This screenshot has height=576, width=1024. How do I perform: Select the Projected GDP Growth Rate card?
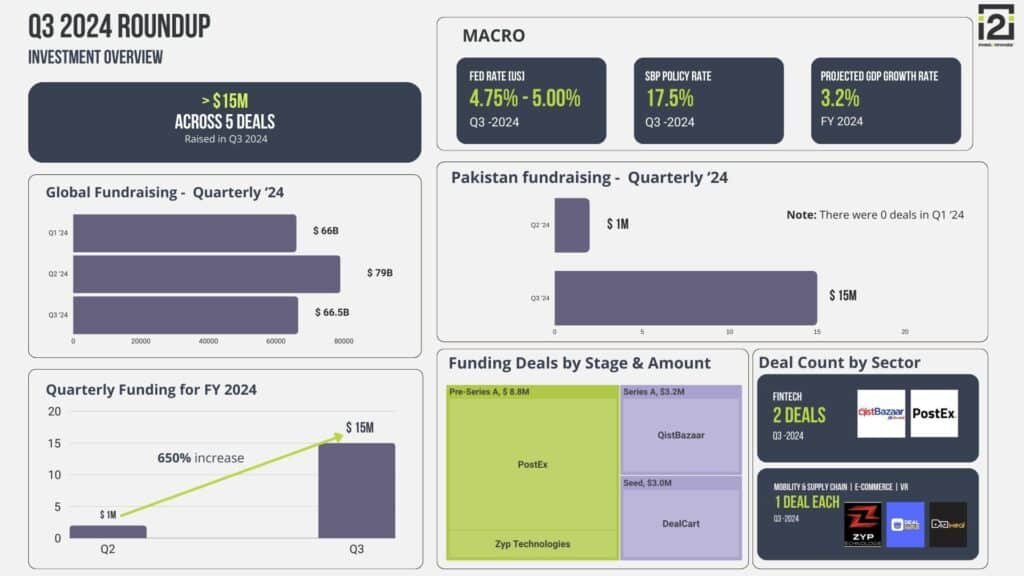pos(886,101)
